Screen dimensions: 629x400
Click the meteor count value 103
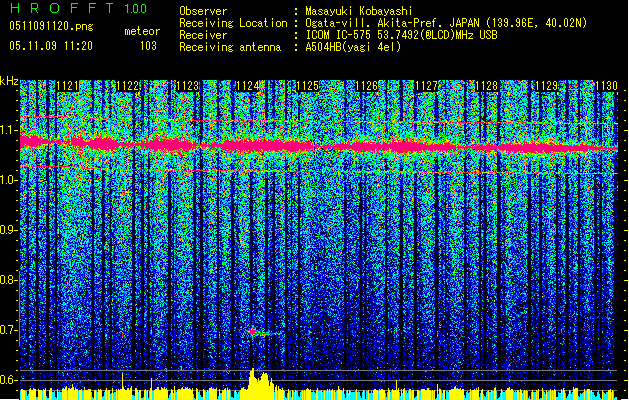147,46
